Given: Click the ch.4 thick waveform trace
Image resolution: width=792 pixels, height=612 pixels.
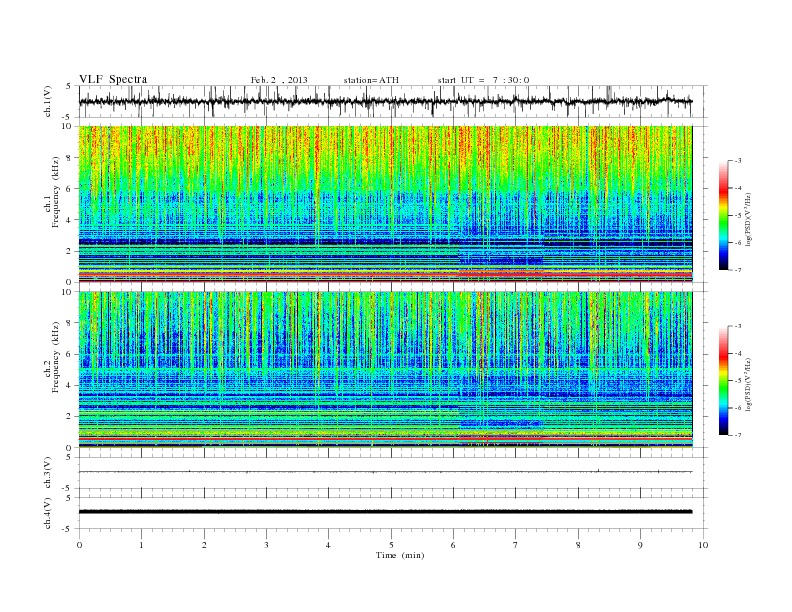Looking at the screenshot, I should [385, 512].
